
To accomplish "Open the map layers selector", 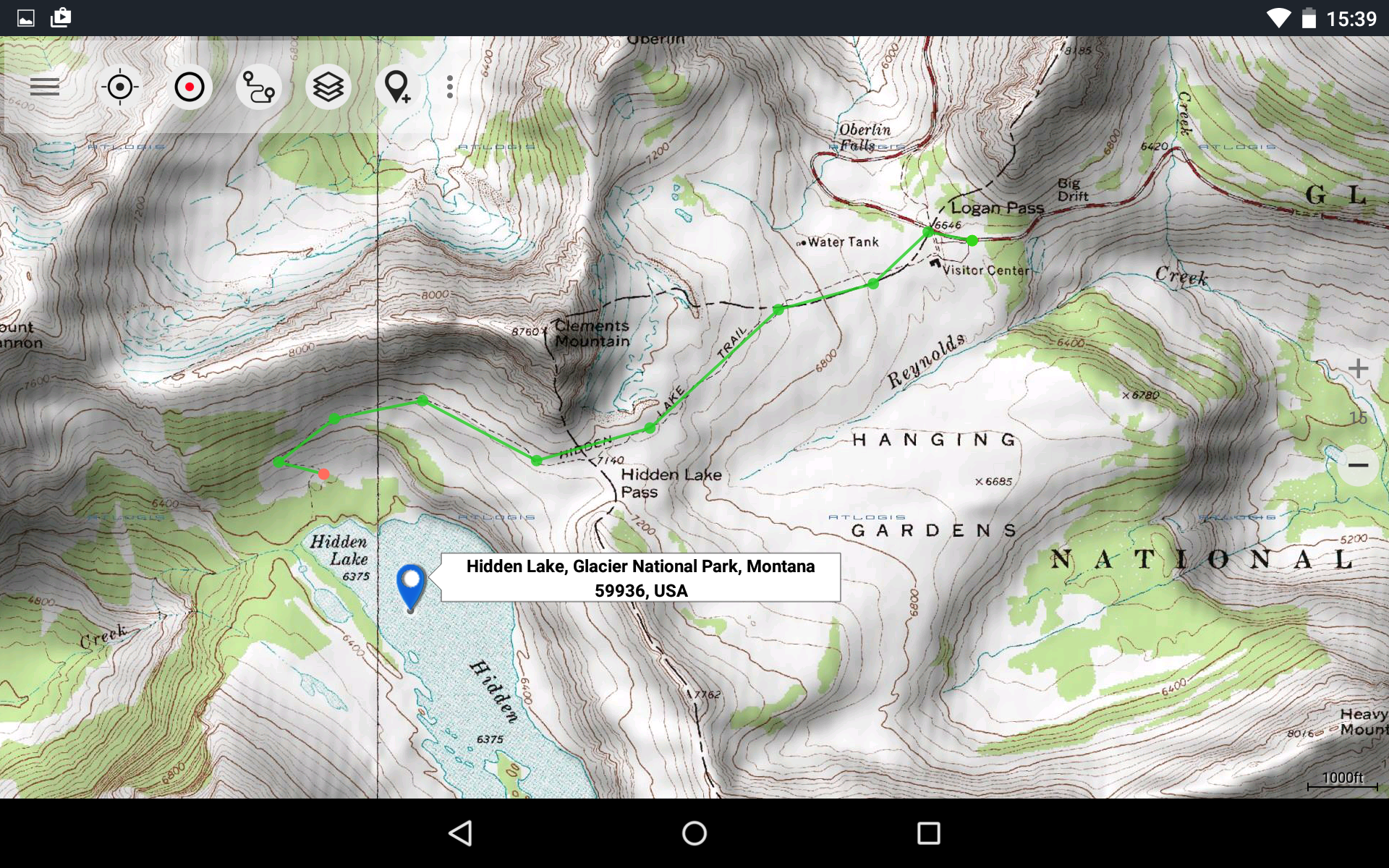I will coord(328,88).
